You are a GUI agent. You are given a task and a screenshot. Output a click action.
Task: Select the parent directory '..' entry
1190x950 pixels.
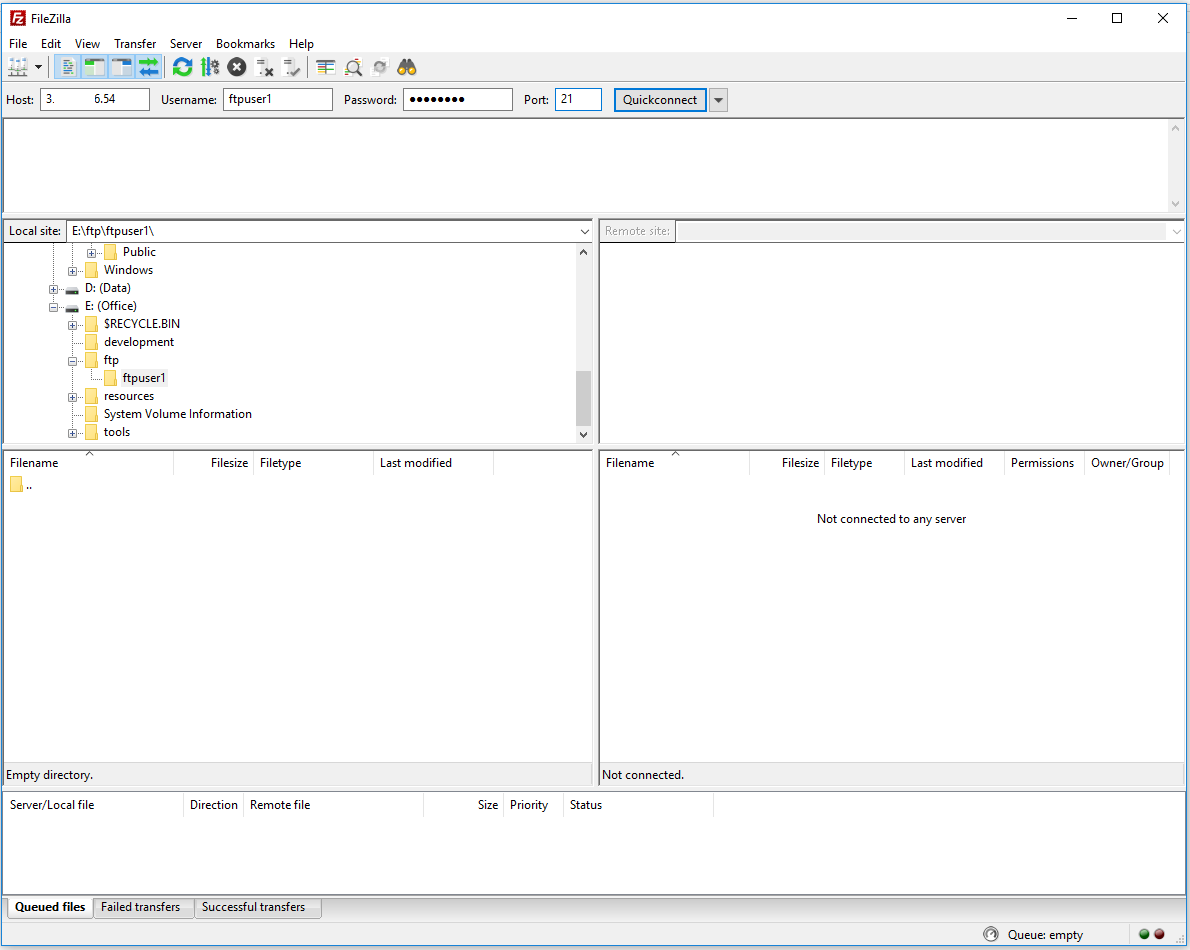(21, 485)
